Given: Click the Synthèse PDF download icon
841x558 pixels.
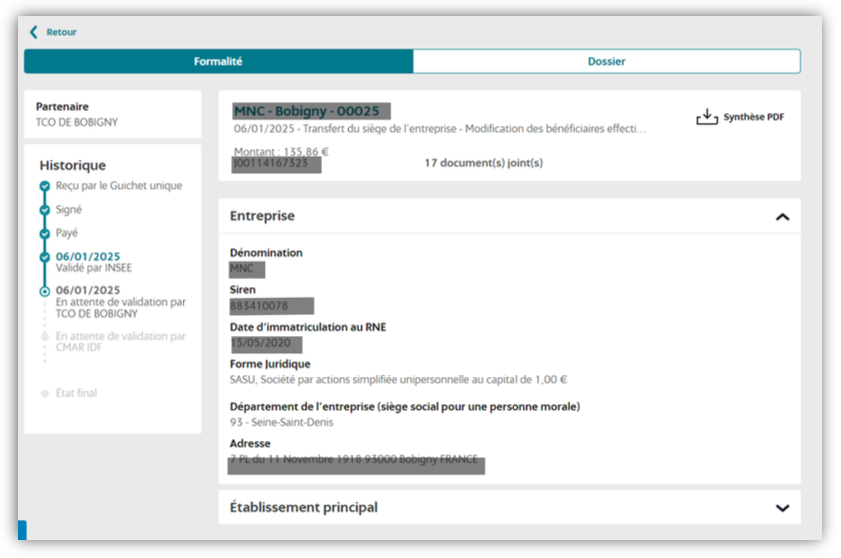Looking at the screenshot, I should coord(707,117).
